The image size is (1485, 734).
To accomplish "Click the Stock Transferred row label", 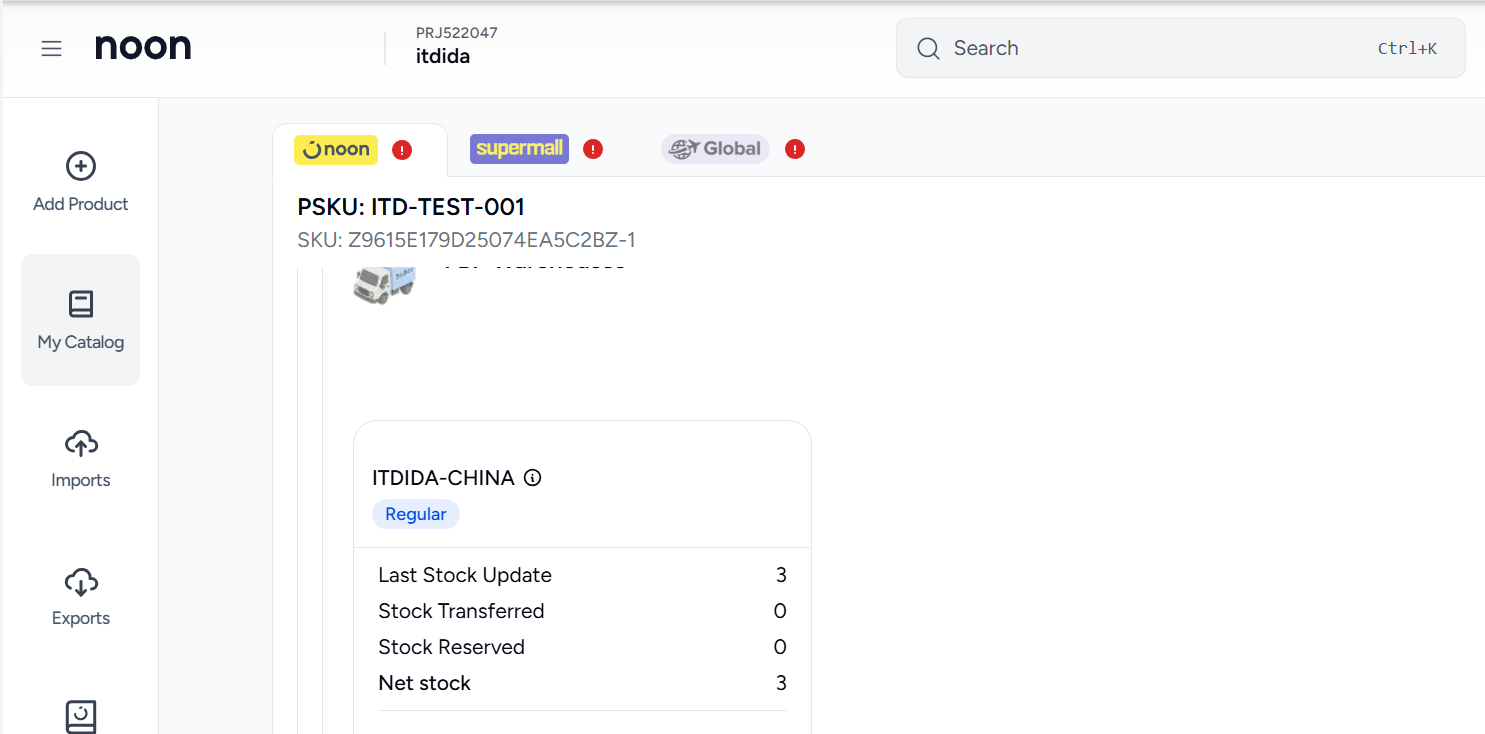I will 461,611.
